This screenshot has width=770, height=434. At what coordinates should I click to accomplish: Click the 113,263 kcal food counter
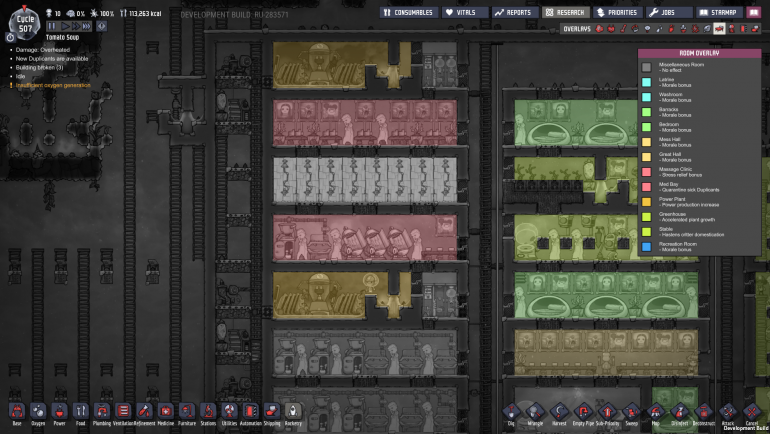point(141,13)
